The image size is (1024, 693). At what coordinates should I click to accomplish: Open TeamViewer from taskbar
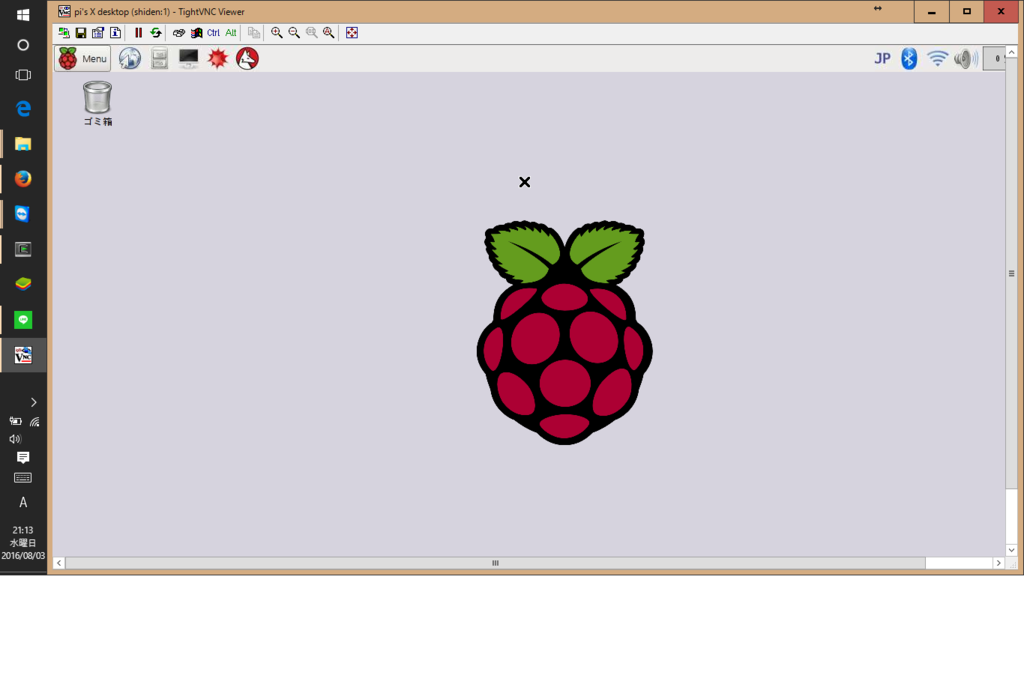[x=23, y=214]
